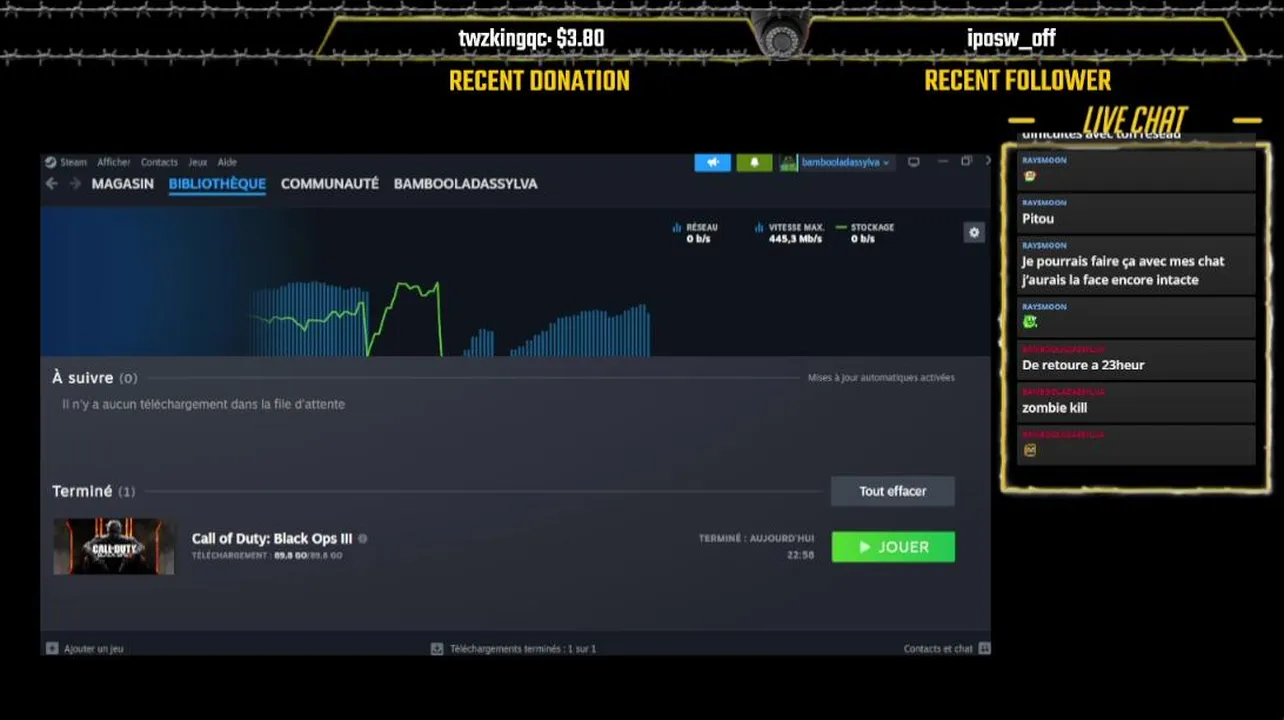Open the blue announcements megaphone button
The image size is (1284, 720).
713,162
